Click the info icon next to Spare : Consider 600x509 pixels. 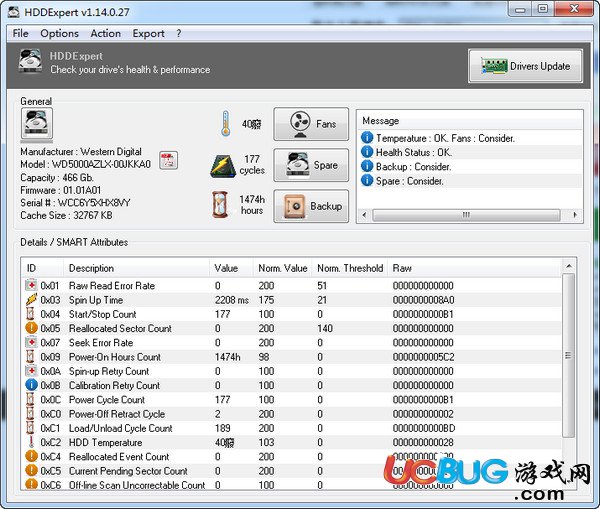(367, 180)
